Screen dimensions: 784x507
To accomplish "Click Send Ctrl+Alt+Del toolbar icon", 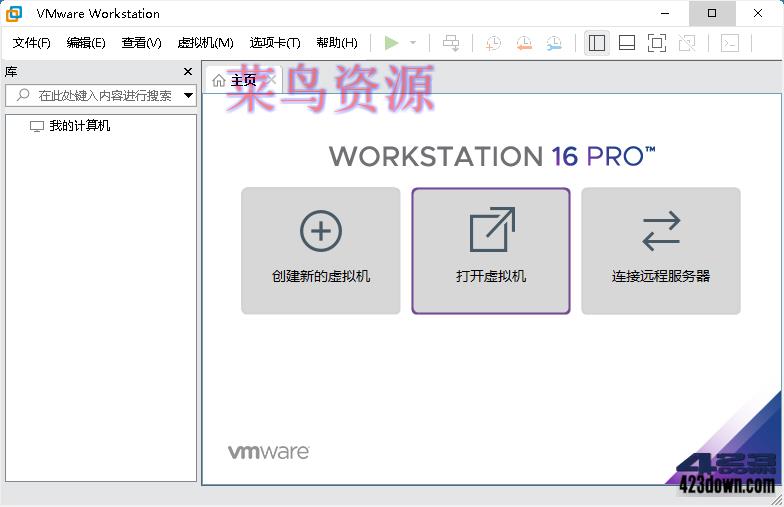I will tap(451, 43).
